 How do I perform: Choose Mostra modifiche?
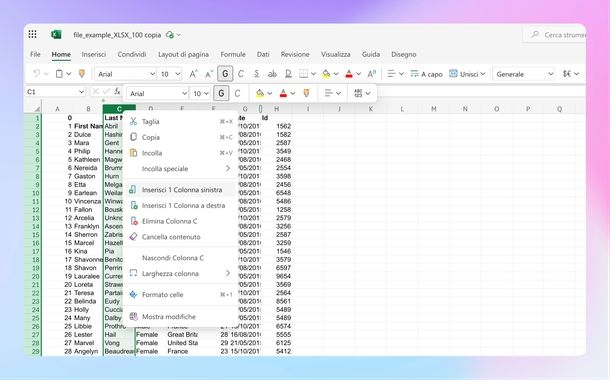181,317
